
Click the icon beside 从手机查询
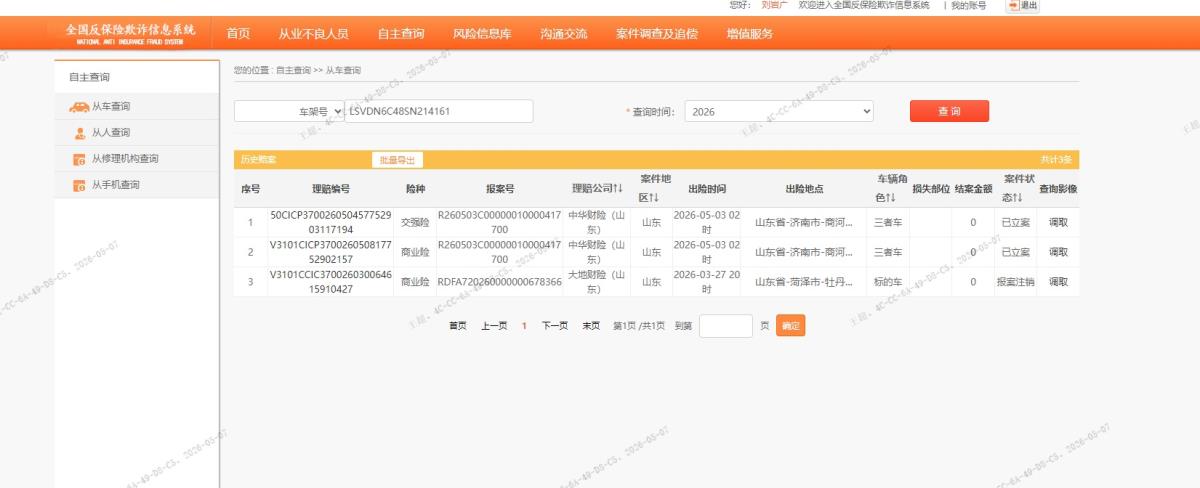pyautogui.click(x=79, y=185)
